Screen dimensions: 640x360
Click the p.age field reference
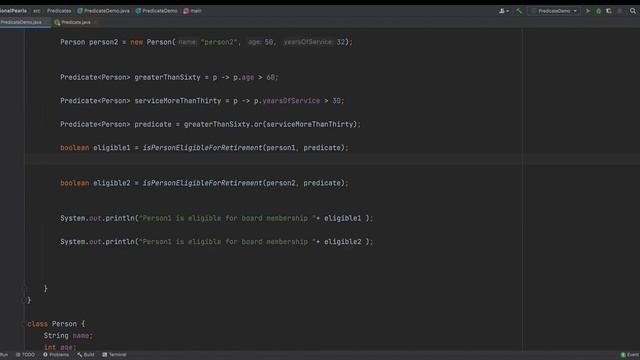(244, 77)
